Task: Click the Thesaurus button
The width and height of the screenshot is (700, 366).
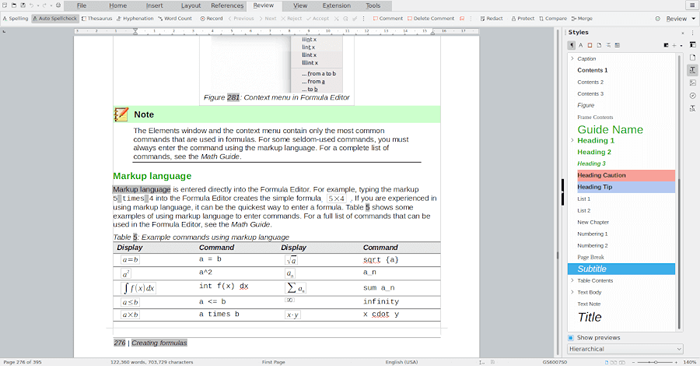Action: click(97, 18)
